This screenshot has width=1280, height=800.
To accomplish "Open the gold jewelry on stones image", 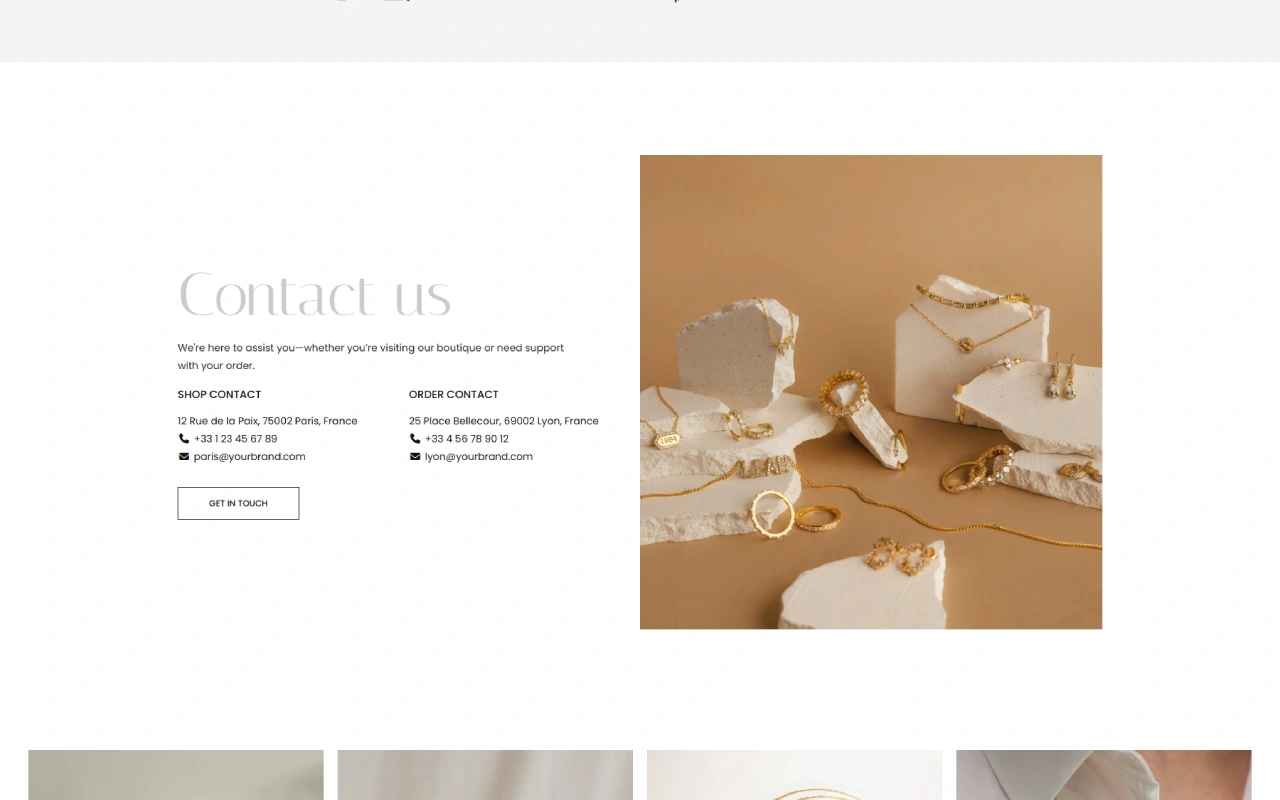I will 871,392.
